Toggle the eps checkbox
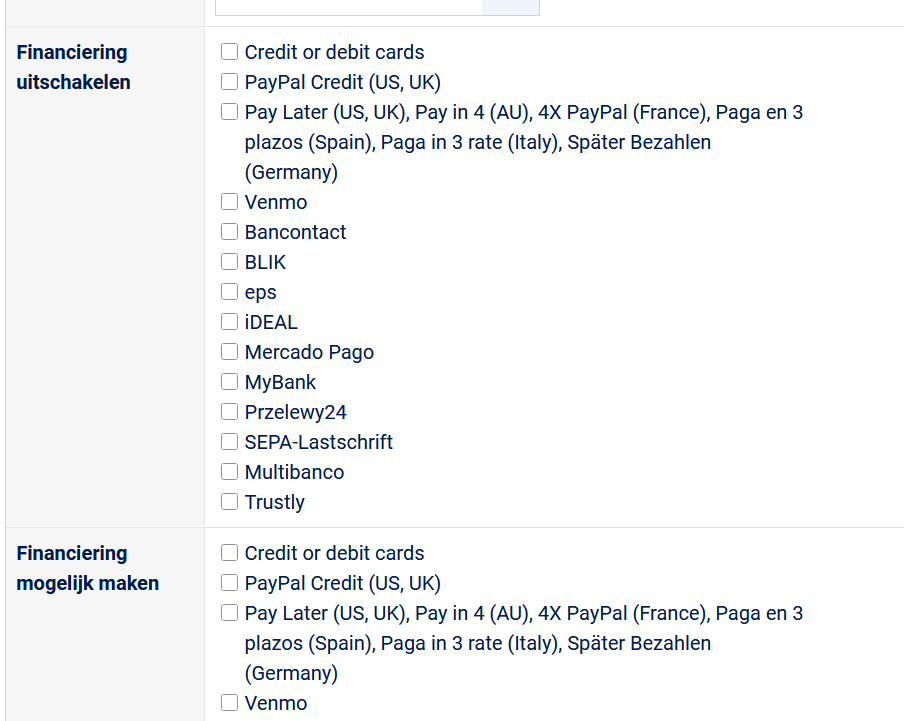The image size is (904, 721). tap(230, 292)
